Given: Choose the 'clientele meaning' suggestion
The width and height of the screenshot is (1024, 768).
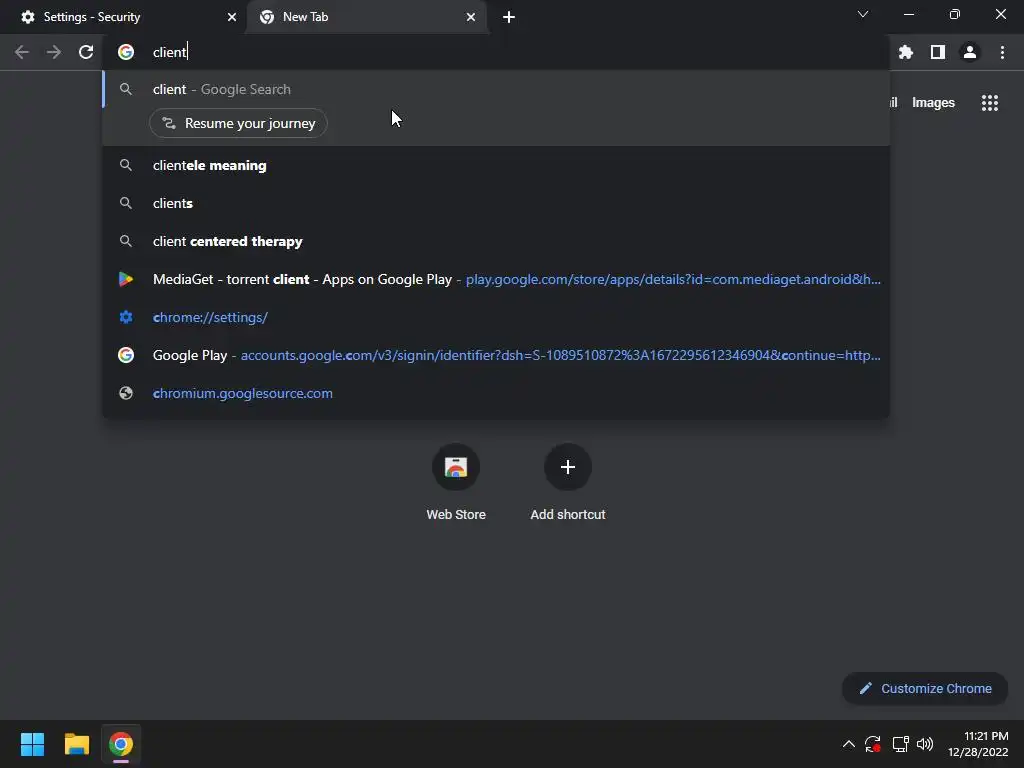Looking at the screenshot, I should tap(496, 166).
